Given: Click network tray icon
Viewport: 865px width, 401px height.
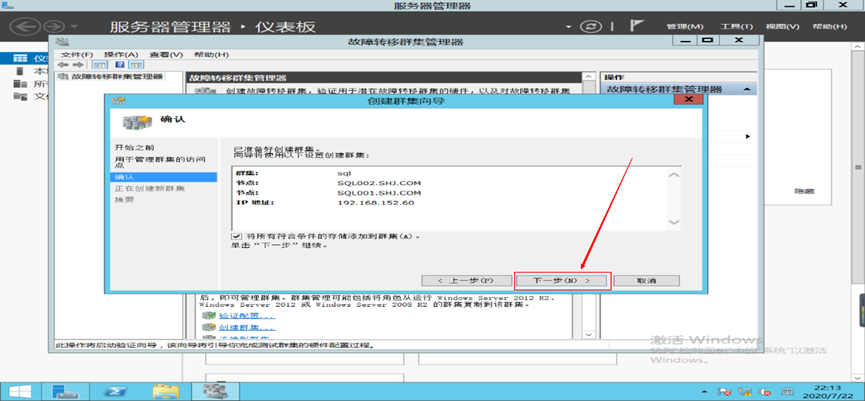Looking at the screenshot, I should coord(745,392).
